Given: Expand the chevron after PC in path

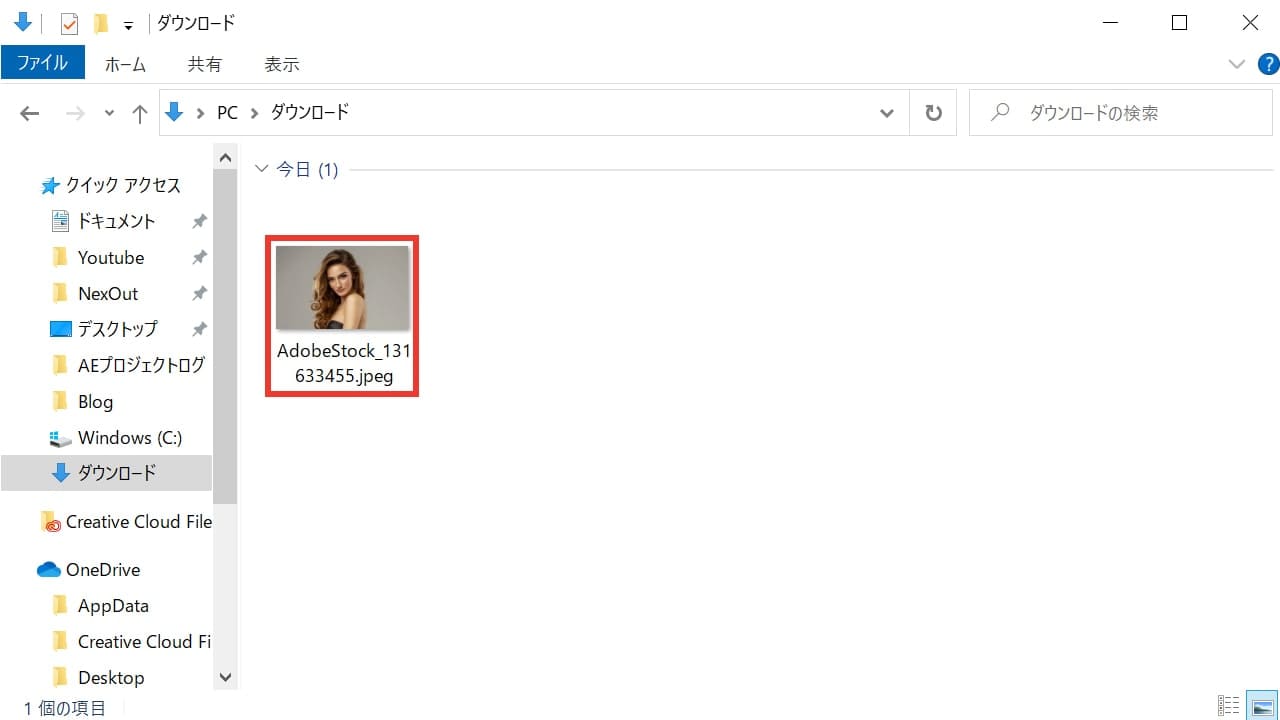Looking at the screenshot, I should [254, 113].
